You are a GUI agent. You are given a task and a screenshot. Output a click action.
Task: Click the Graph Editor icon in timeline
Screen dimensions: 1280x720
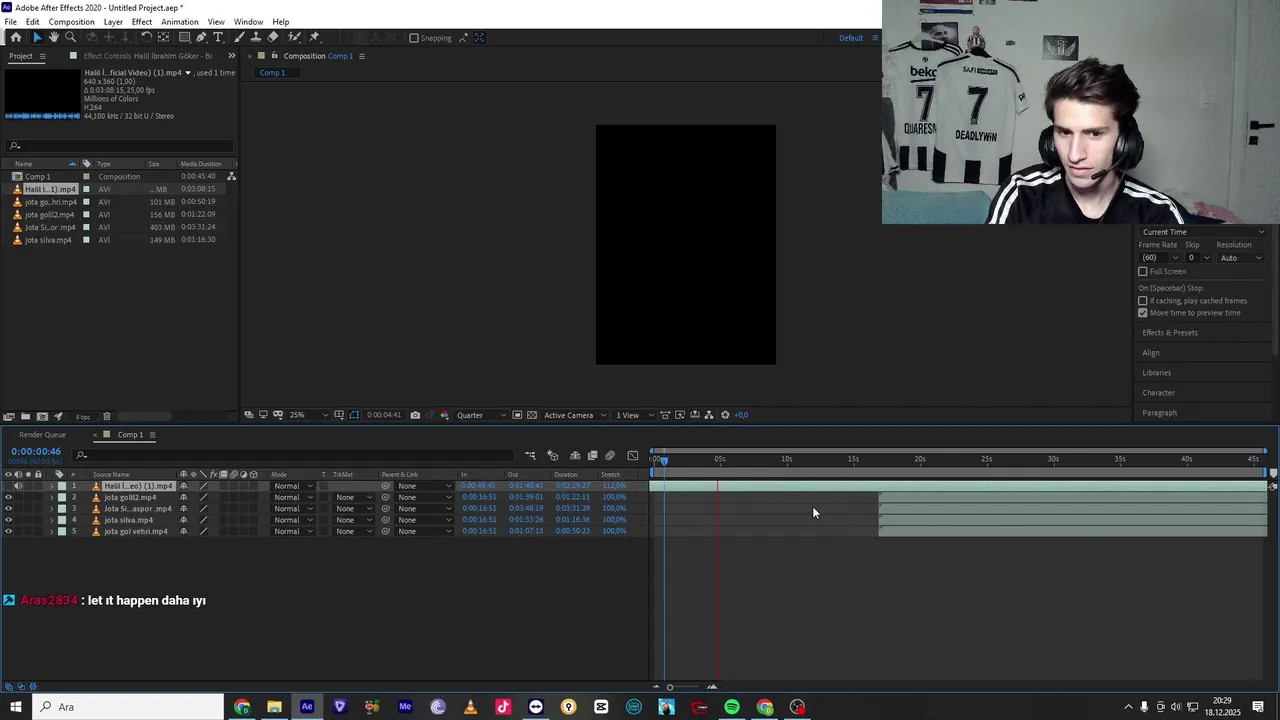tap(632, 455)
